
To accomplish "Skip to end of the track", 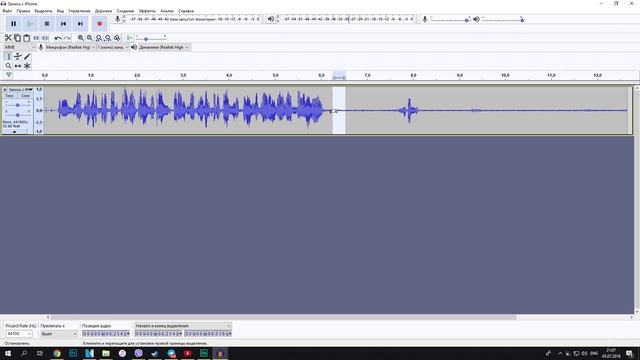I will [80, 24].
